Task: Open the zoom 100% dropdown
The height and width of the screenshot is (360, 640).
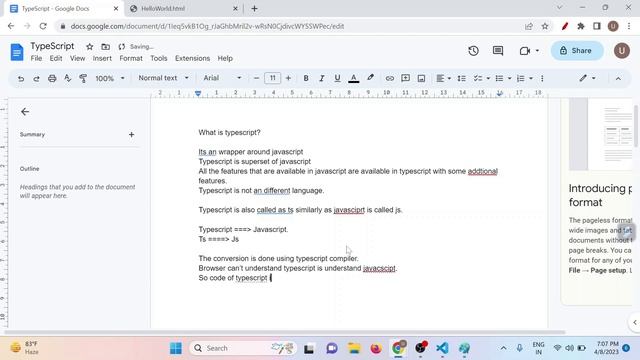Action: (110, 78)
